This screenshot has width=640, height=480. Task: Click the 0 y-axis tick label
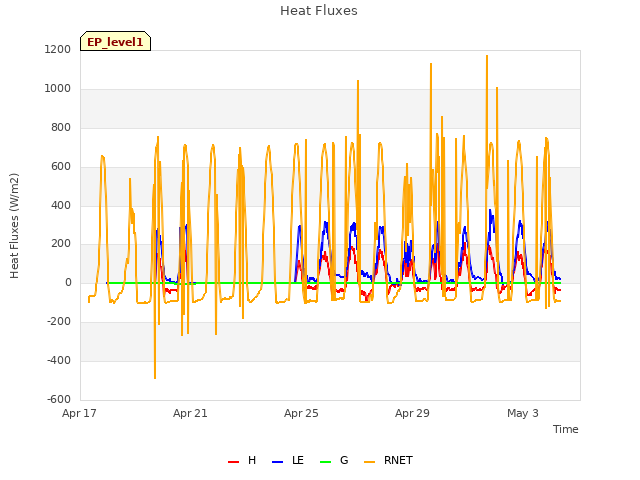(x=68, y=282)
